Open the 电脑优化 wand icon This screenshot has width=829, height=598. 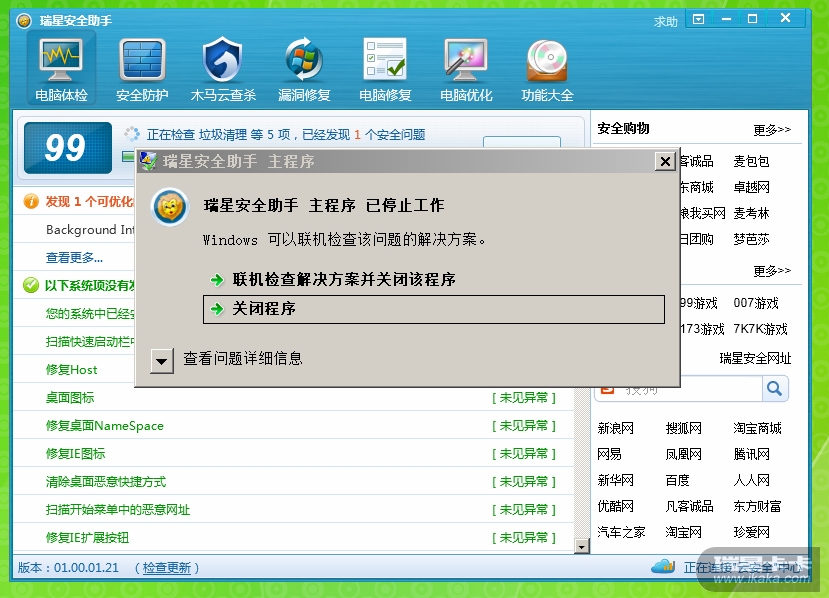point(466,69)
